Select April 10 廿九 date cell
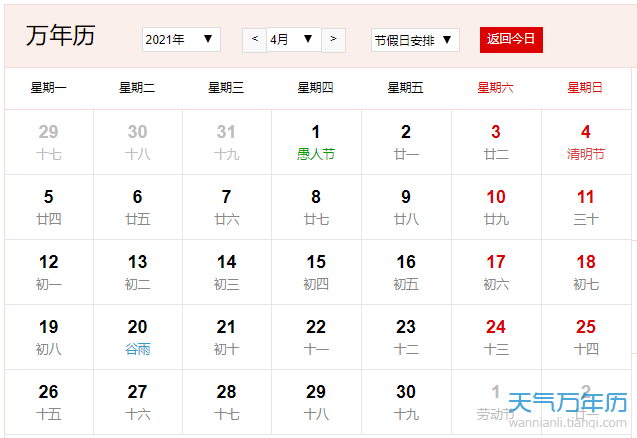This screenshot has width=637, height=438. coord(496,207)
